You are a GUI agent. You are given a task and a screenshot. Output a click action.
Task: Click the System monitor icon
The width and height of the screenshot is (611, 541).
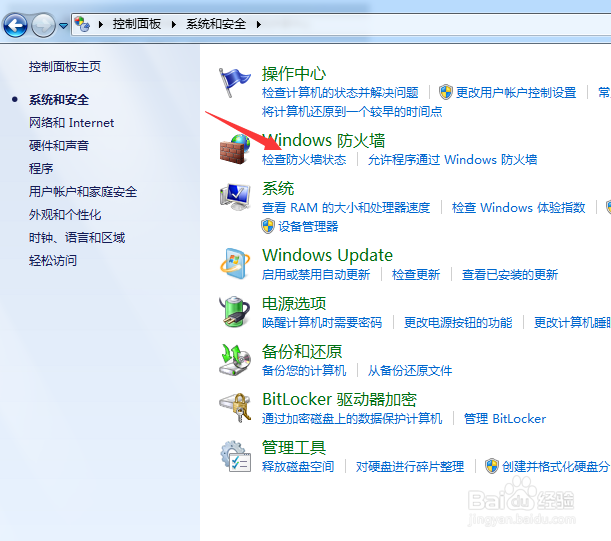click(x=235, y=197)
